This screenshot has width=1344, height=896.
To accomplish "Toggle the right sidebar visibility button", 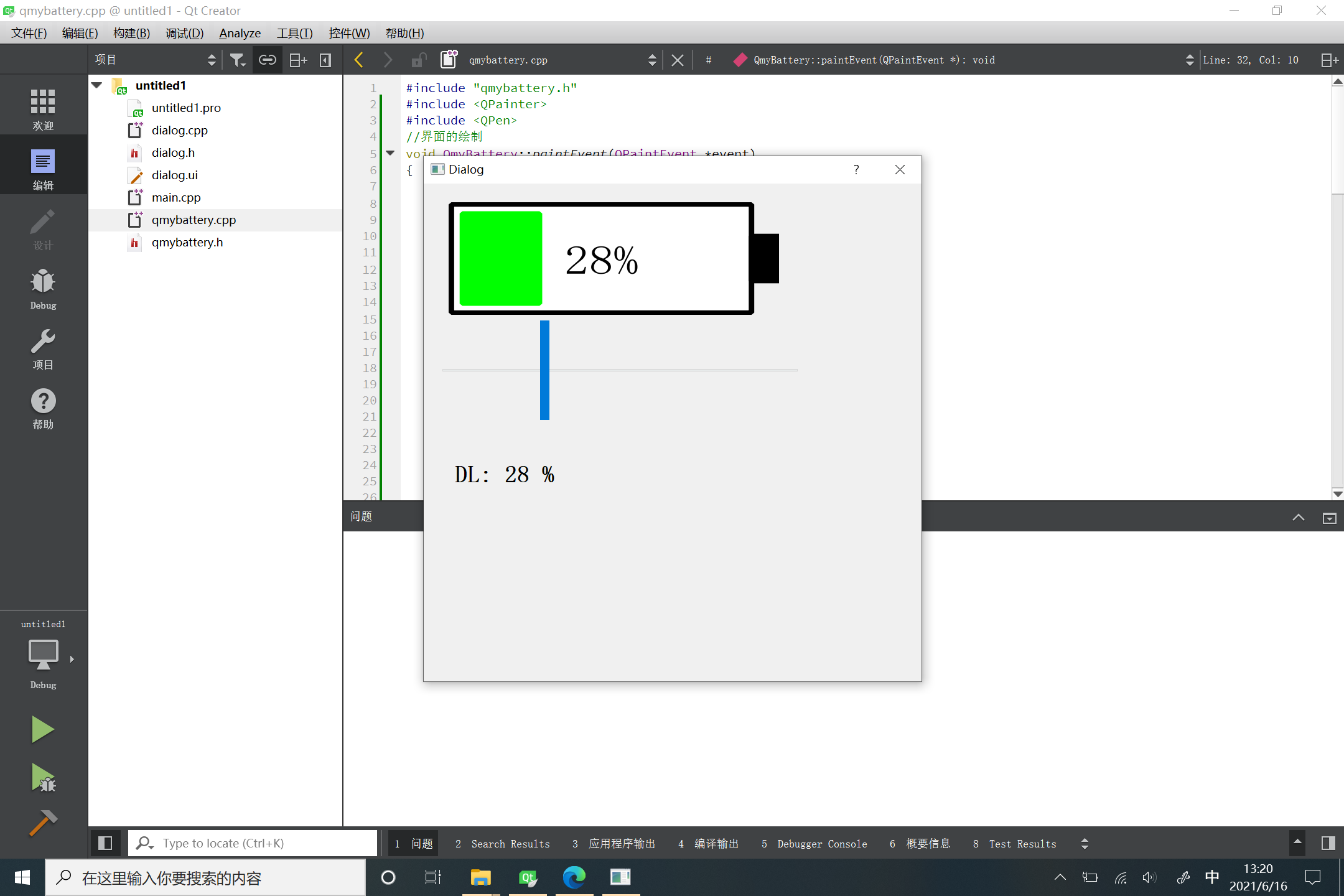I will (x=1328, y=843).
